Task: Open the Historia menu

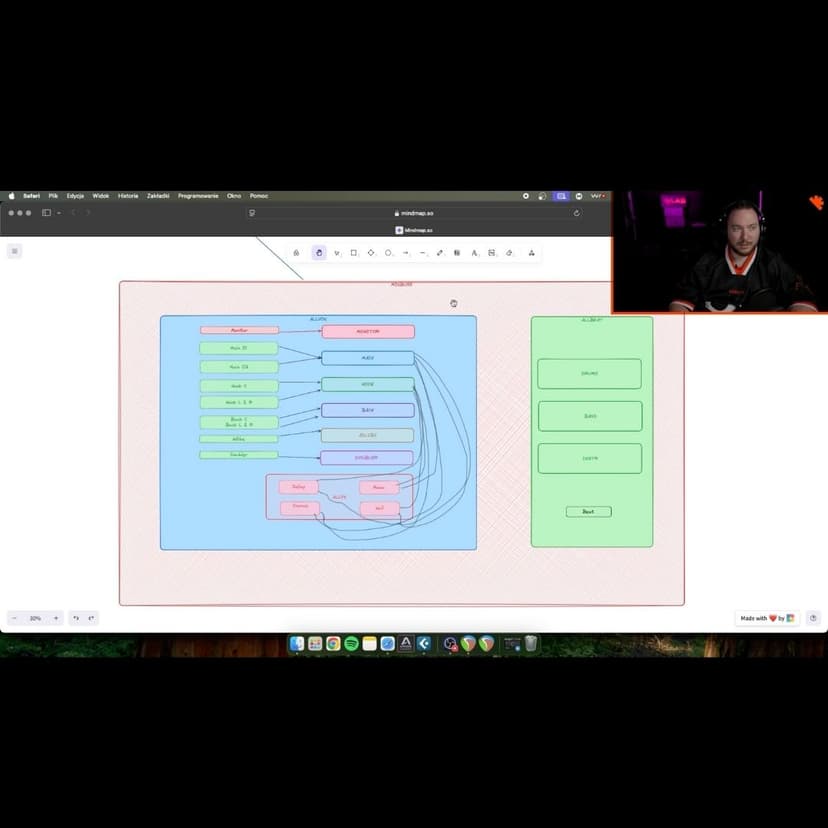Action: pyautogui.click(x=128, y=196)
